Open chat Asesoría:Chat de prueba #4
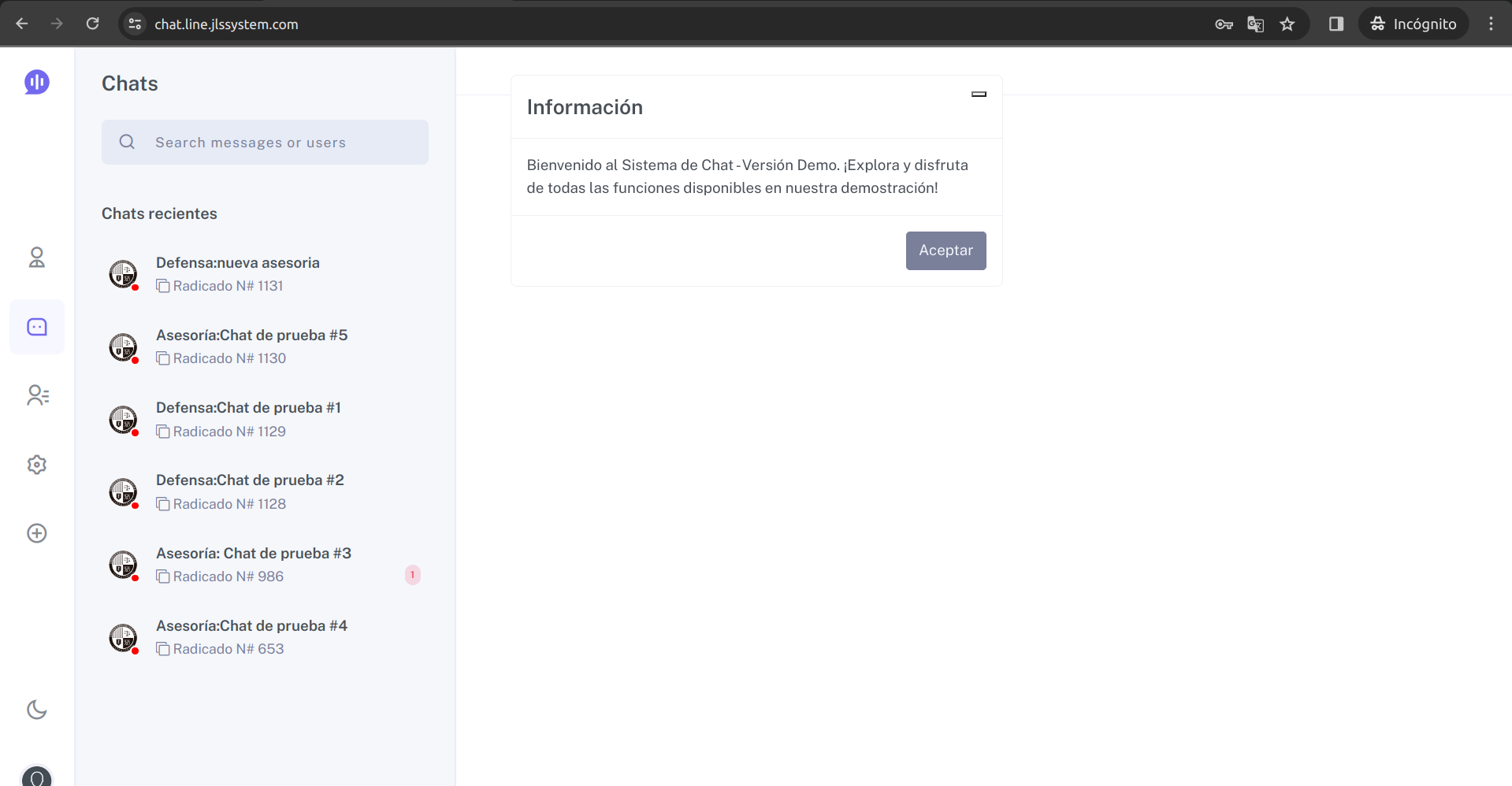The width and height of the screenshot is (1512, 786). (x=251, y=626)
